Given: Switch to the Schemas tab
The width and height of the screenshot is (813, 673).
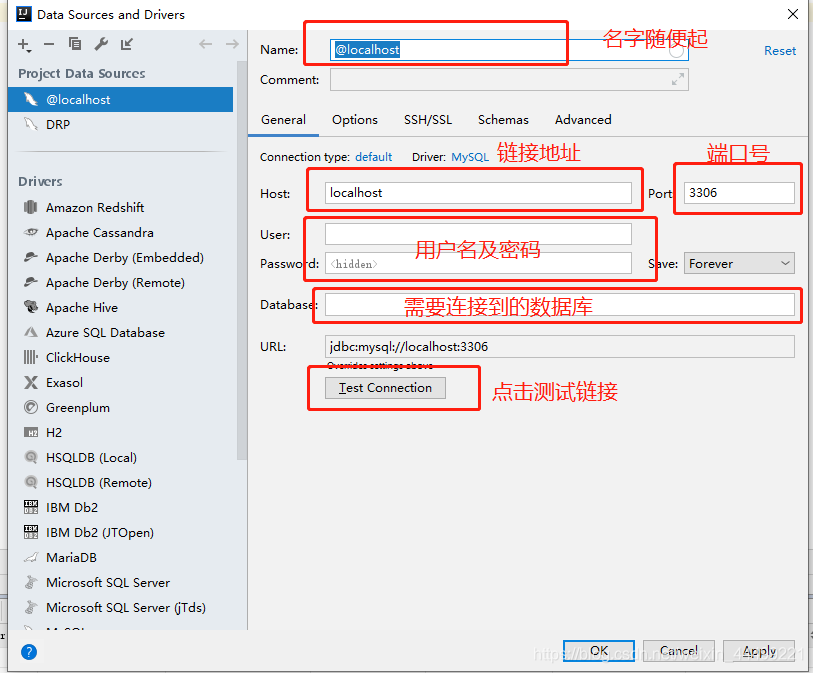Looking at the screenshot, I should (x=503, y=120).
